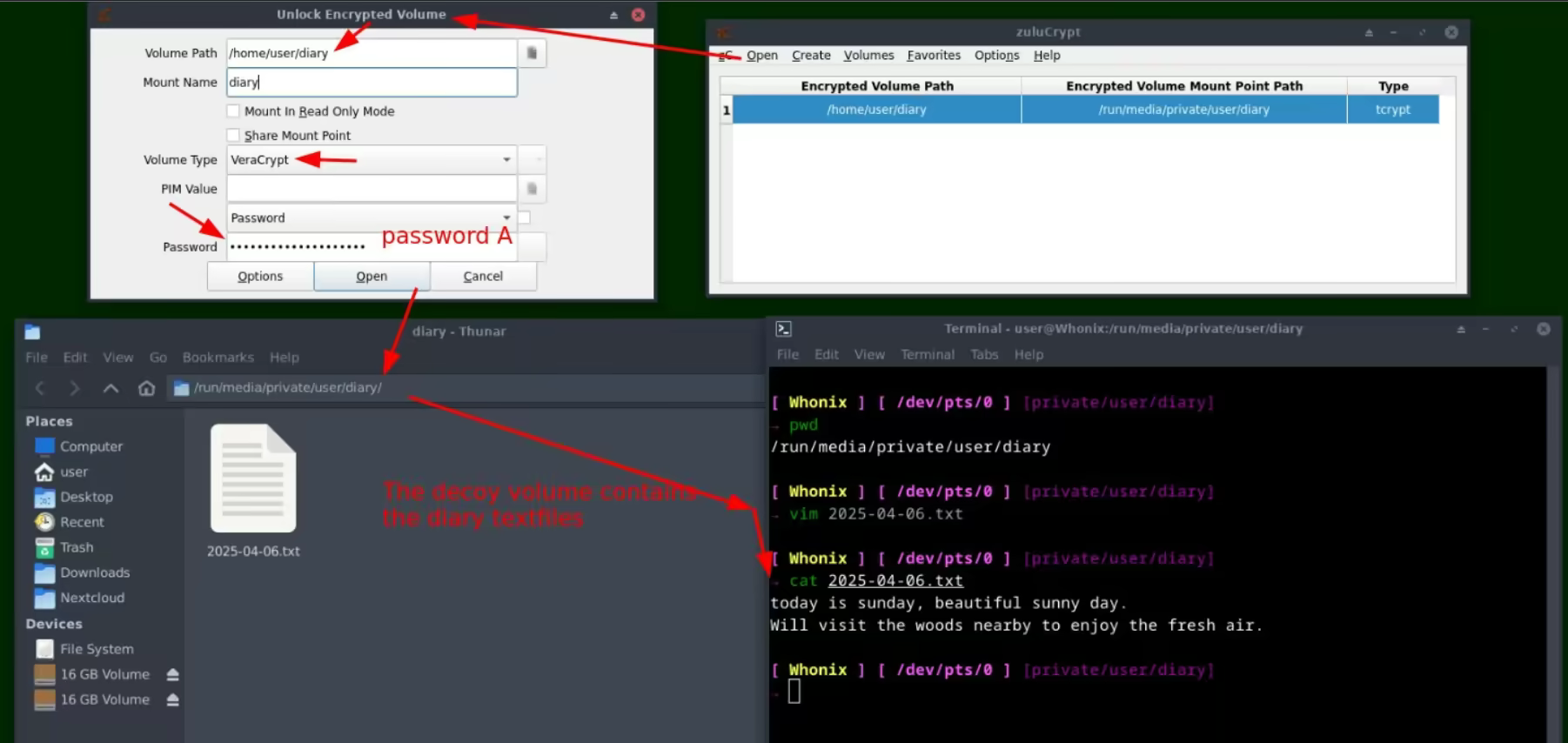
Task: Eject the first 16 GB Volume
Action: click(172, 675)
